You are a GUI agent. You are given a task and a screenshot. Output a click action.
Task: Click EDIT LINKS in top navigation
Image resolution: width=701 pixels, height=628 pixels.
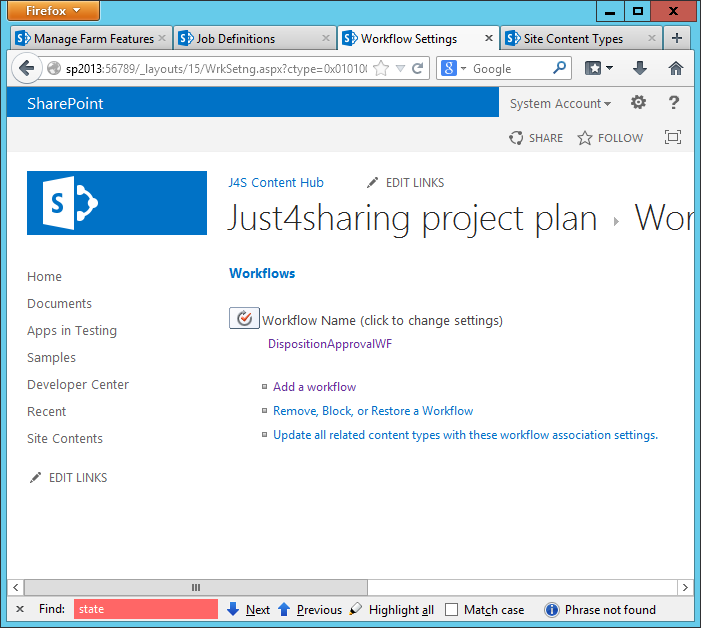(405, 182)
